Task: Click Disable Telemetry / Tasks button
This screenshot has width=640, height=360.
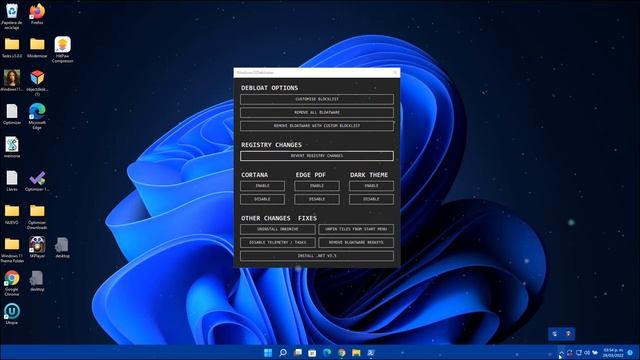Action: coord(278,242)
